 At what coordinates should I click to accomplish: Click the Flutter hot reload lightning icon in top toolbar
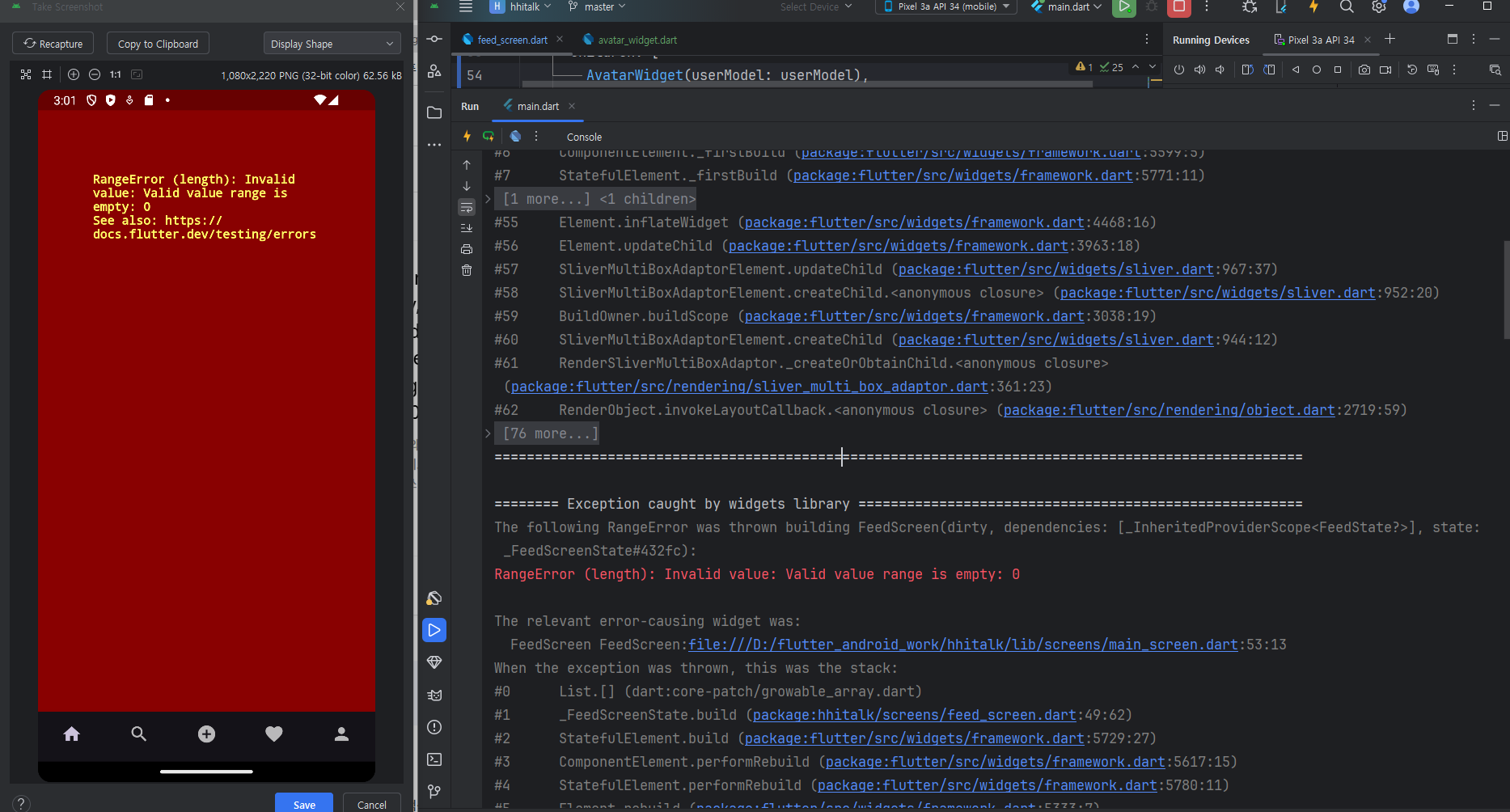(x=1313, y=6)
